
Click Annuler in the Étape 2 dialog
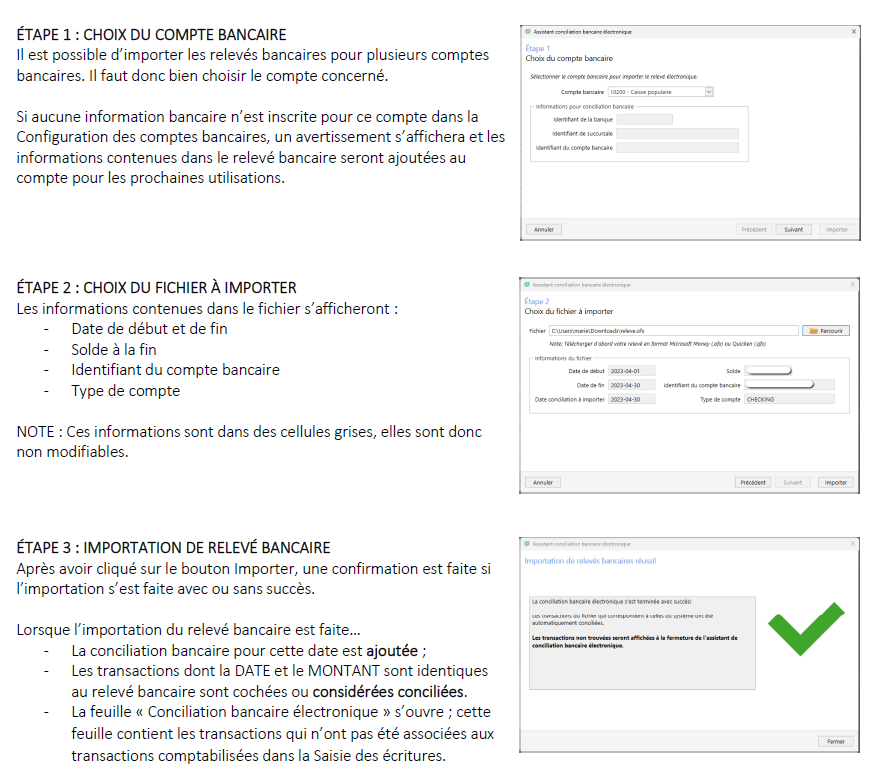coord(543,482)
